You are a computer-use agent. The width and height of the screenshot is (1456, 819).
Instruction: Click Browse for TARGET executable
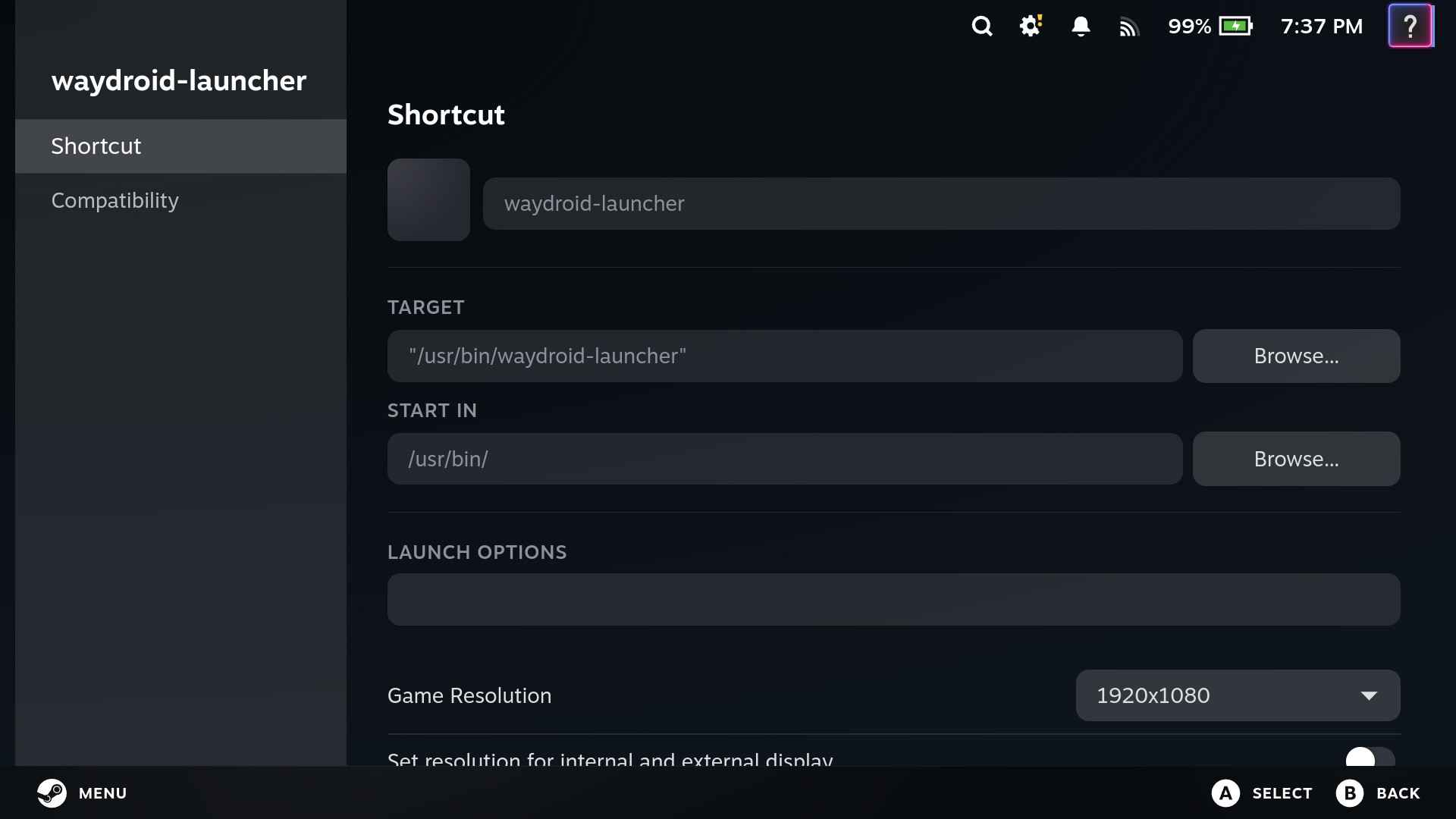tap(1296, 356)
